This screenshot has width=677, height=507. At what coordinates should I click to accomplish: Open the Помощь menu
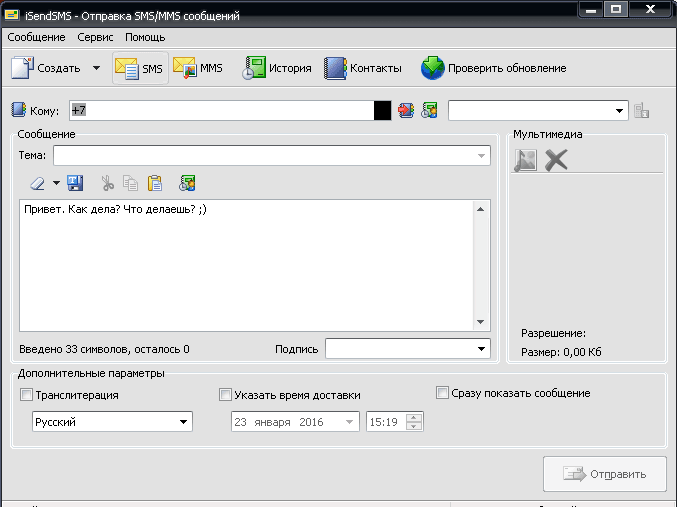click(145, 38)
